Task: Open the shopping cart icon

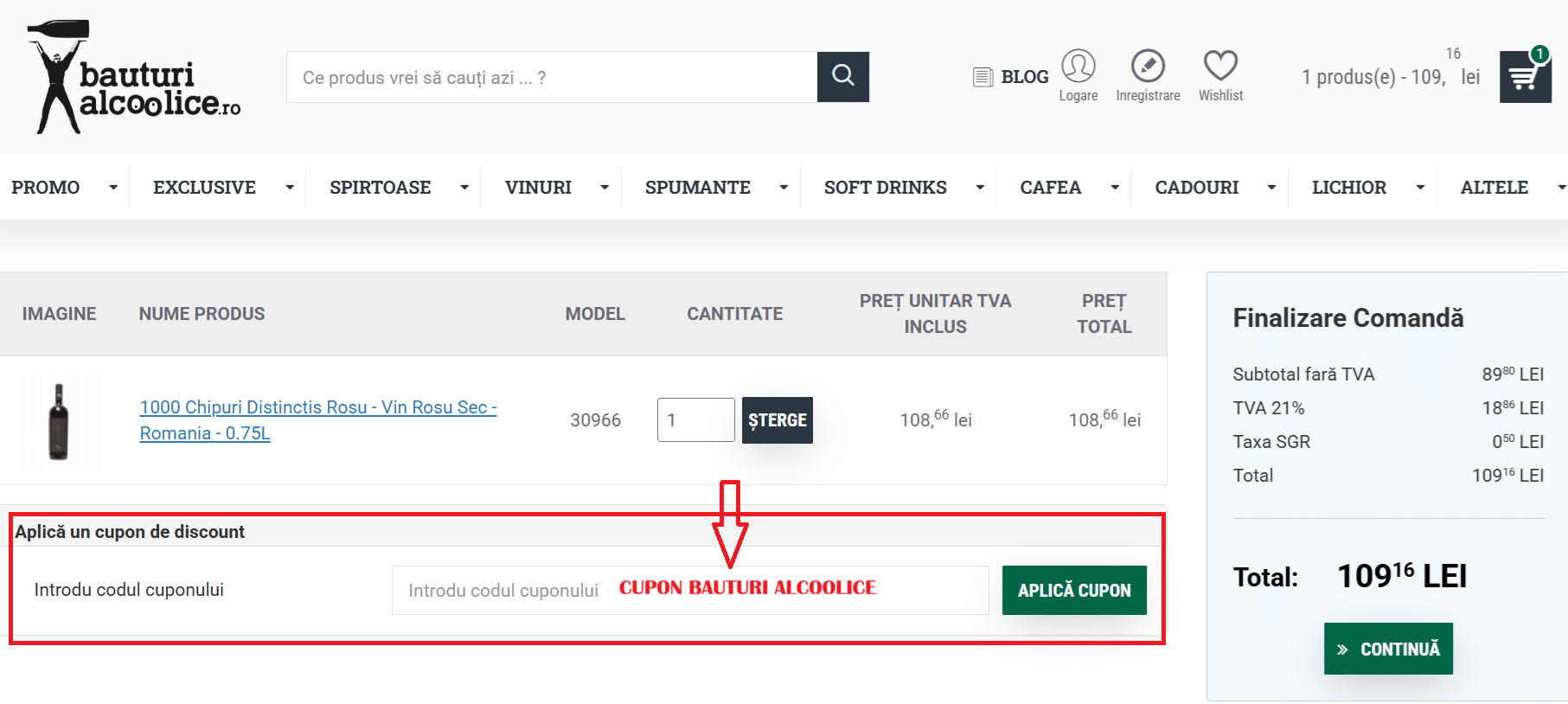Action: (x=1524, y=77)
